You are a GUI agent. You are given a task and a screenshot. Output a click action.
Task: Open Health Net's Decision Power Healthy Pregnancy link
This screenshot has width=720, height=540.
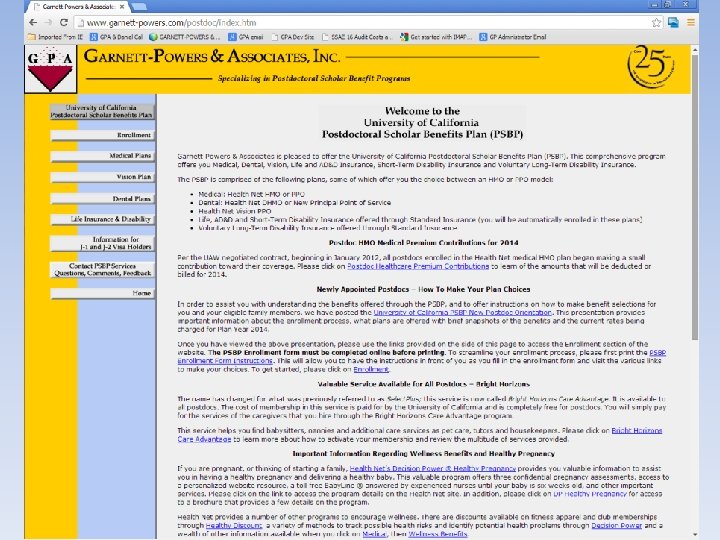coord(433,468)
